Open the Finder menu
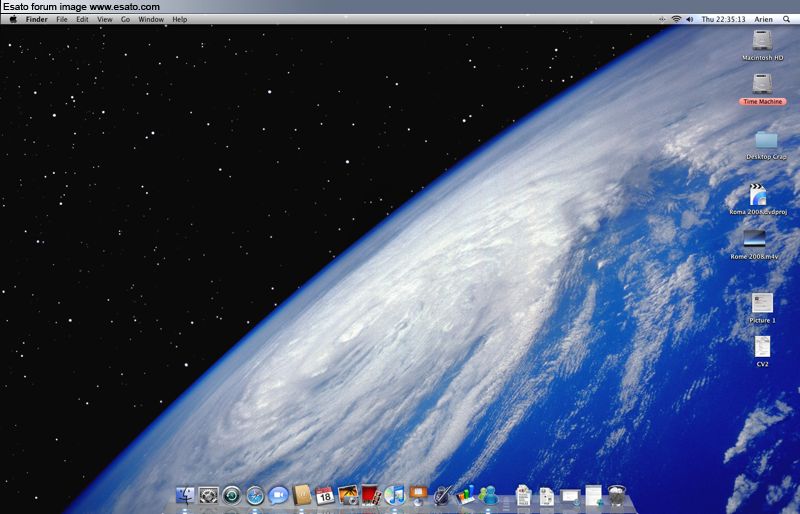The image size is (800, 514). click(x=37, y=19)
